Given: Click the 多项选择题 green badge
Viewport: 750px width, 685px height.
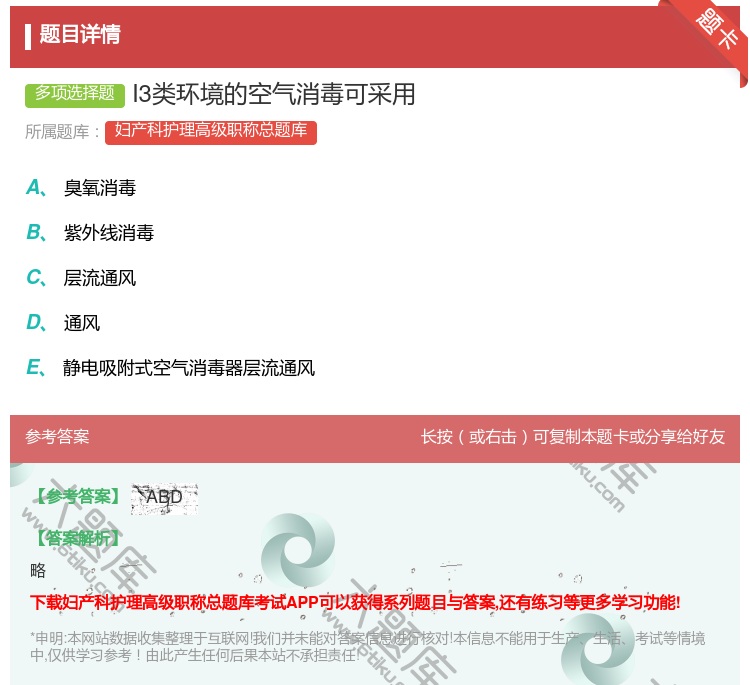Looking at the screenshot, I should pyautogui.click(x=75, y=95).
